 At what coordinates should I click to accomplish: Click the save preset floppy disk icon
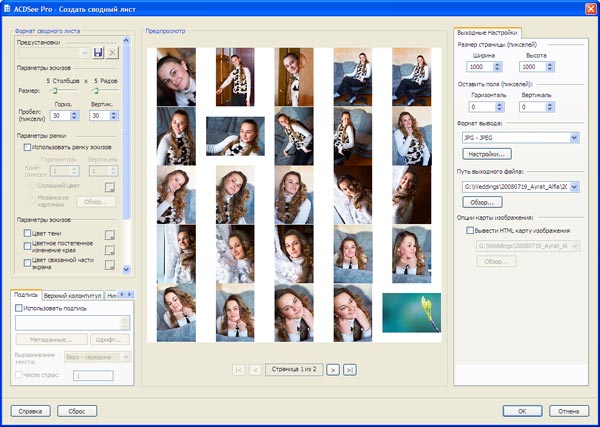(x=98, y=52)
